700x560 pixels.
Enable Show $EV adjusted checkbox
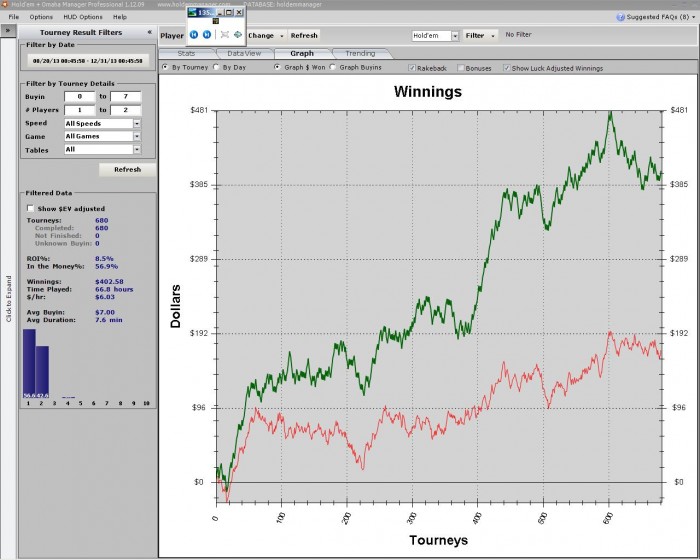pyautogui.click(x=30, y=208)
